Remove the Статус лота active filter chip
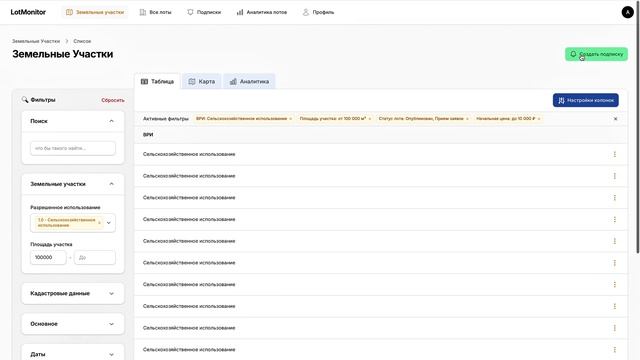The width and height of the screenshot is (640, 360). point(467,119)
